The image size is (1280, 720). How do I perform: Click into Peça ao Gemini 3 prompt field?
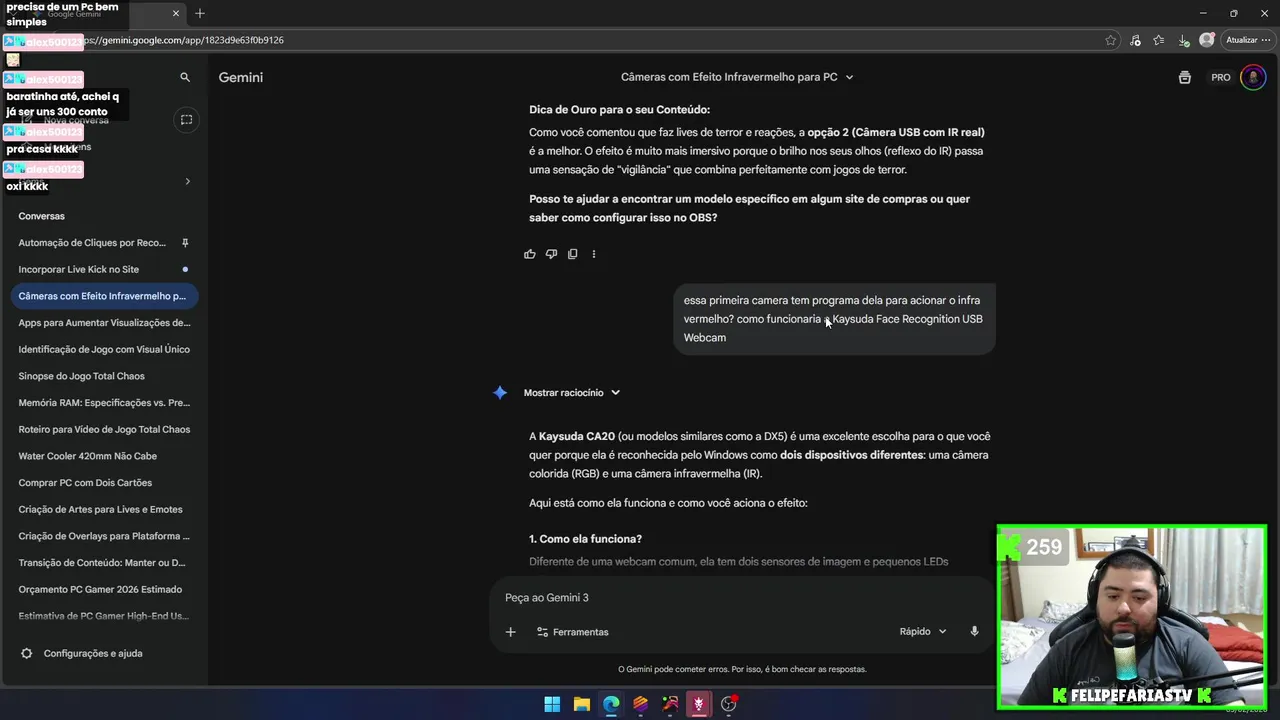pyautogui.click(x=740, y=598)
